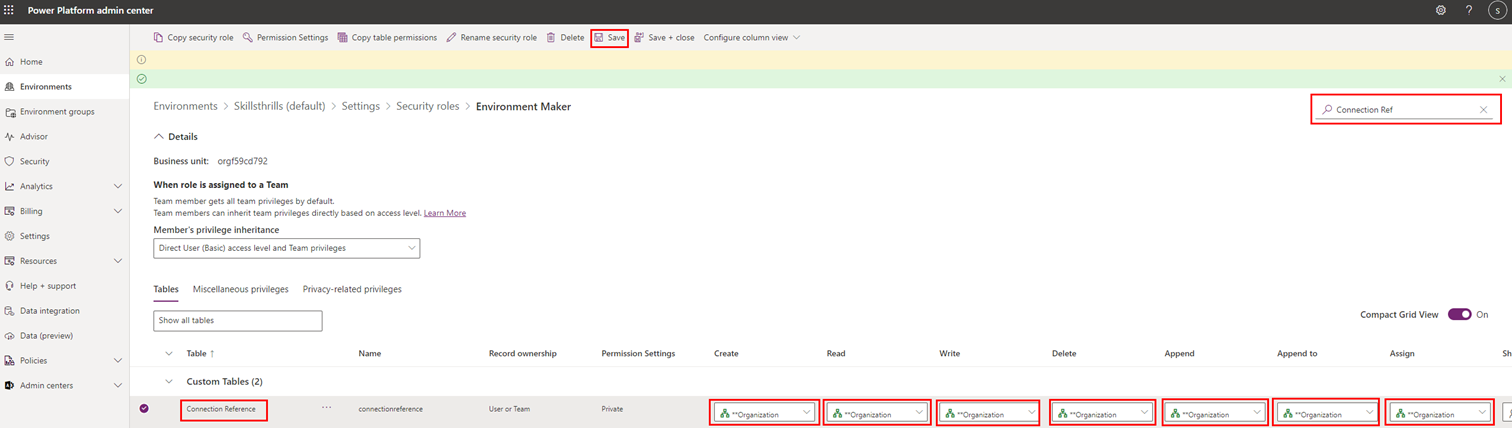Viewport: 1512px width, 428px height.
Task: Click the Save toolbar button
Action: [x=609, y=38]
